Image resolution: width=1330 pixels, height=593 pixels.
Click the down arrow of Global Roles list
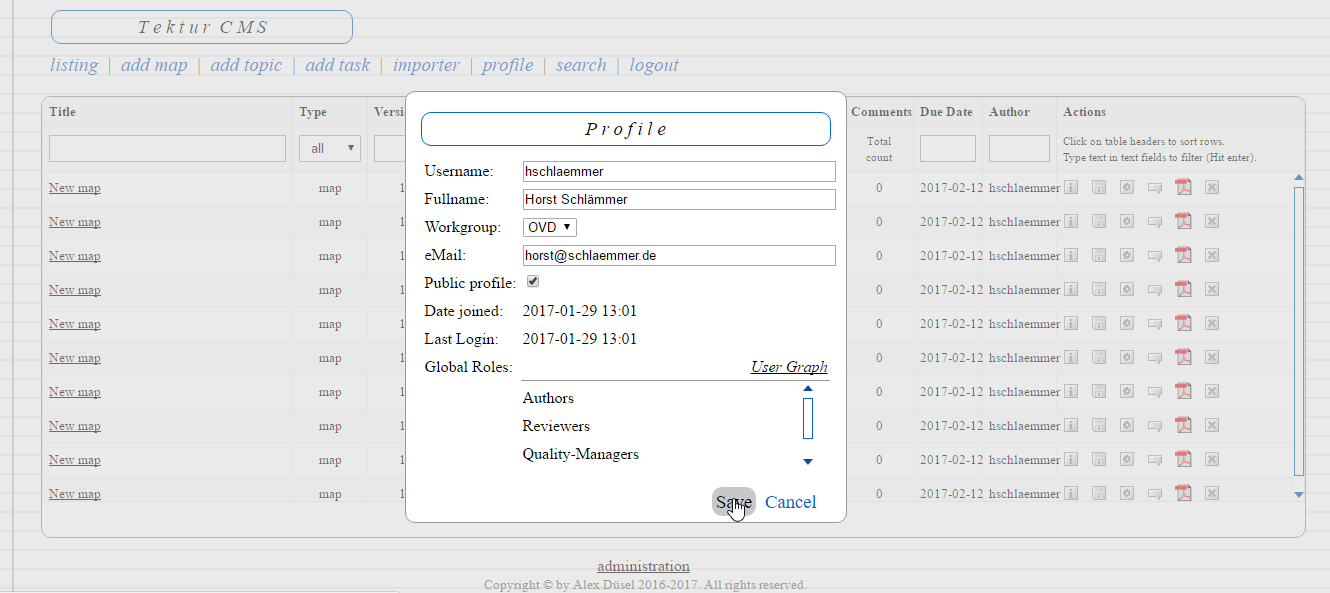pyautogui.click(x=808, y=461)
